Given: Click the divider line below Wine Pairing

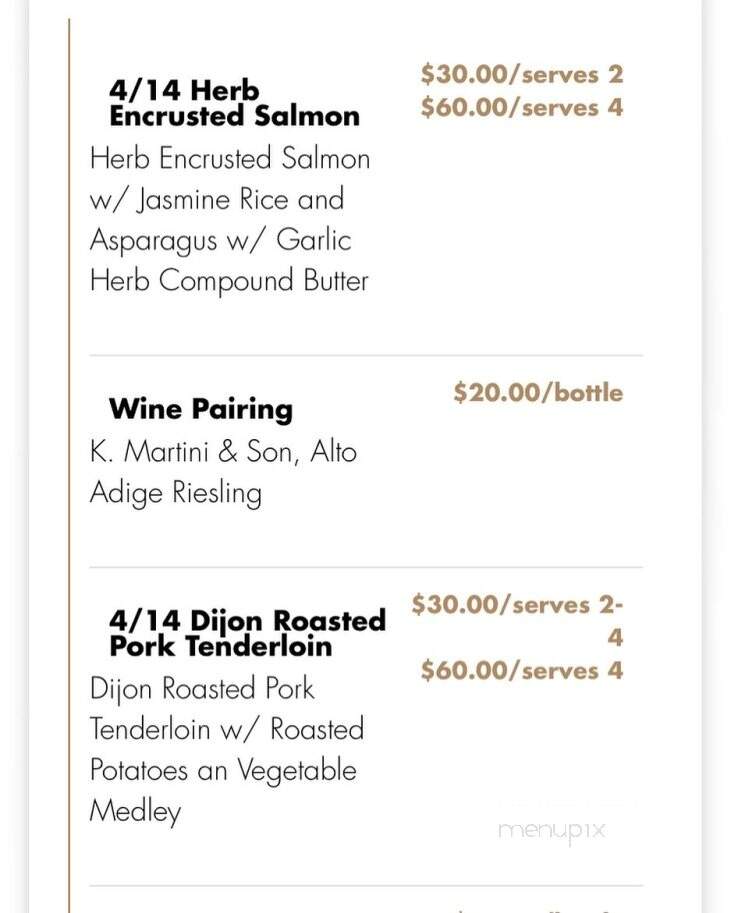Looking at the screenshot, I should (366, 567).
